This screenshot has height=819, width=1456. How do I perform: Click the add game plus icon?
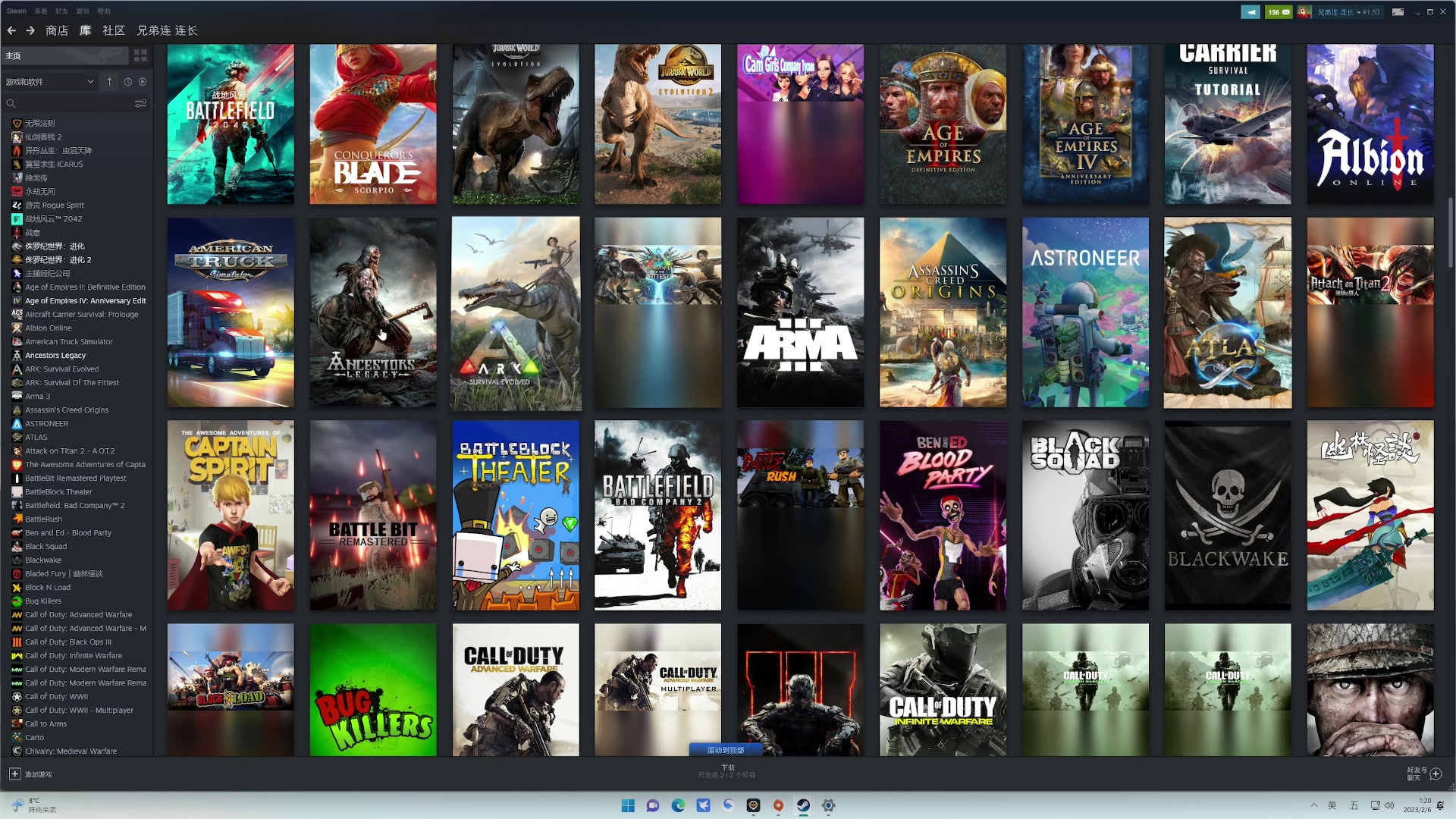click(x=14, y=773)
